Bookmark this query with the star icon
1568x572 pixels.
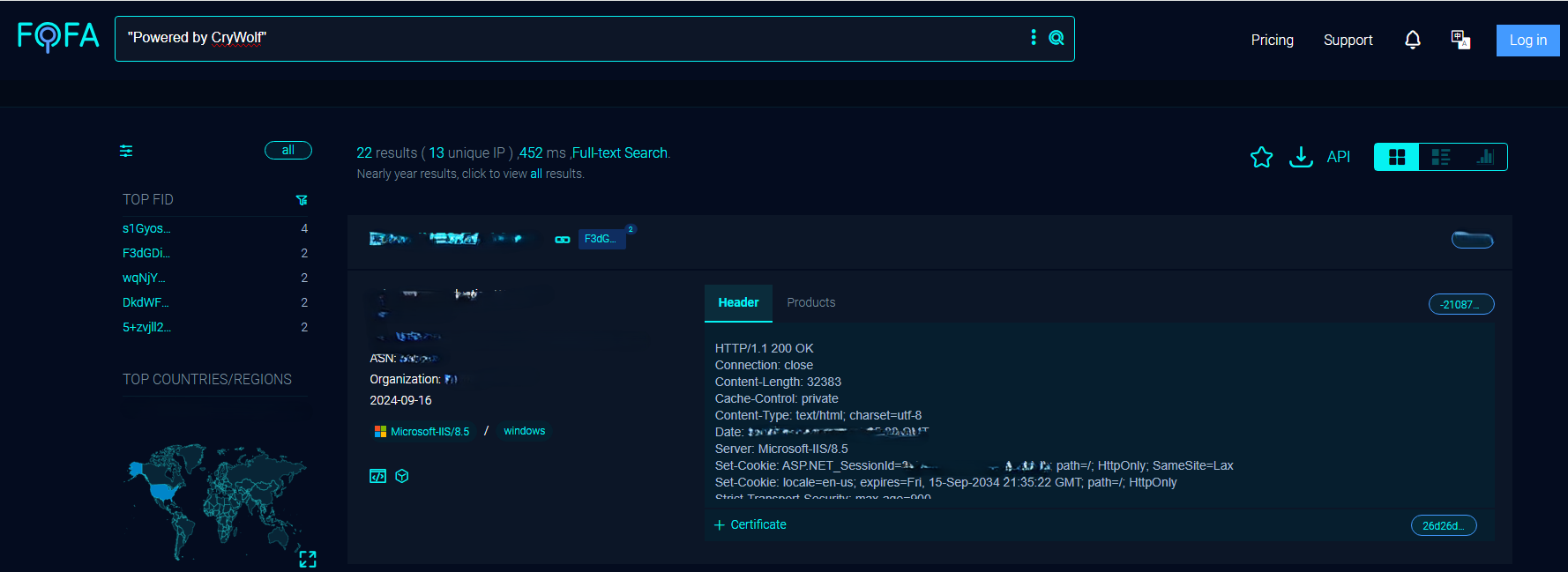(1261, 157)
